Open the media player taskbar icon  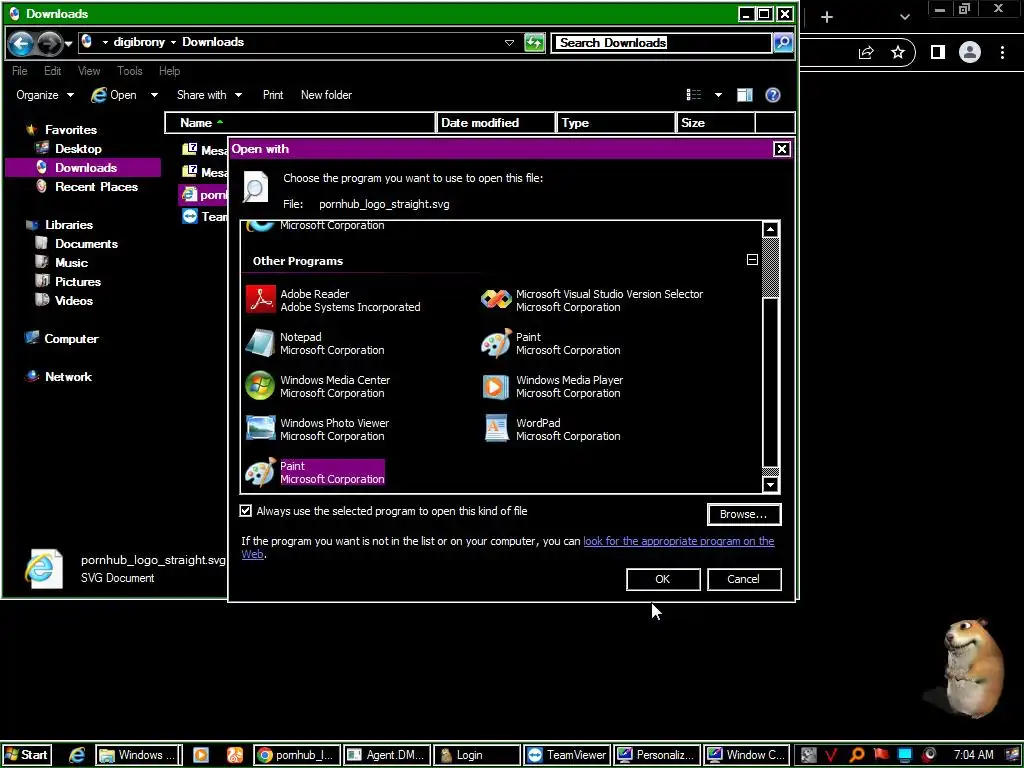200,755
